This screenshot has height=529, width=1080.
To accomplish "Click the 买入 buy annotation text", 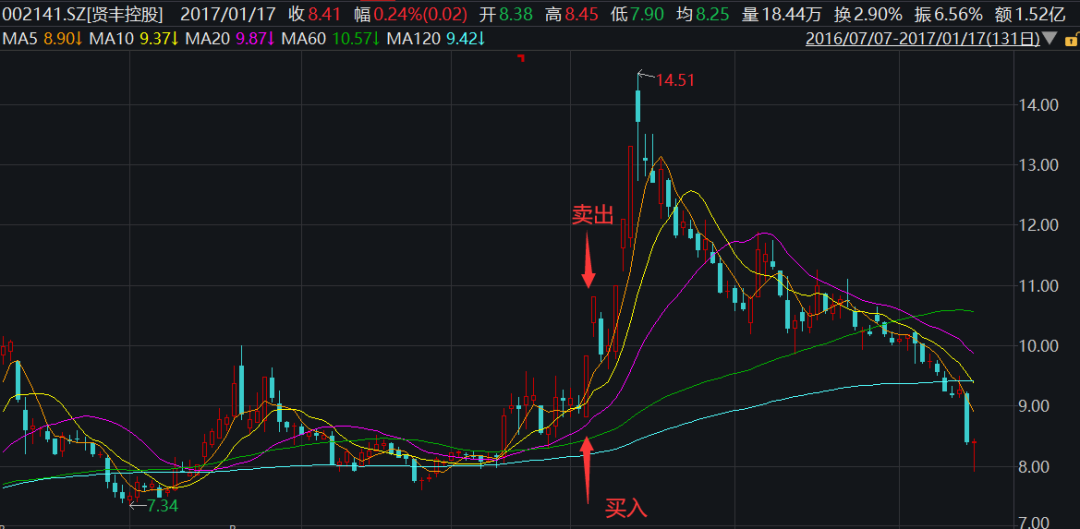I will tap(625, 508).
